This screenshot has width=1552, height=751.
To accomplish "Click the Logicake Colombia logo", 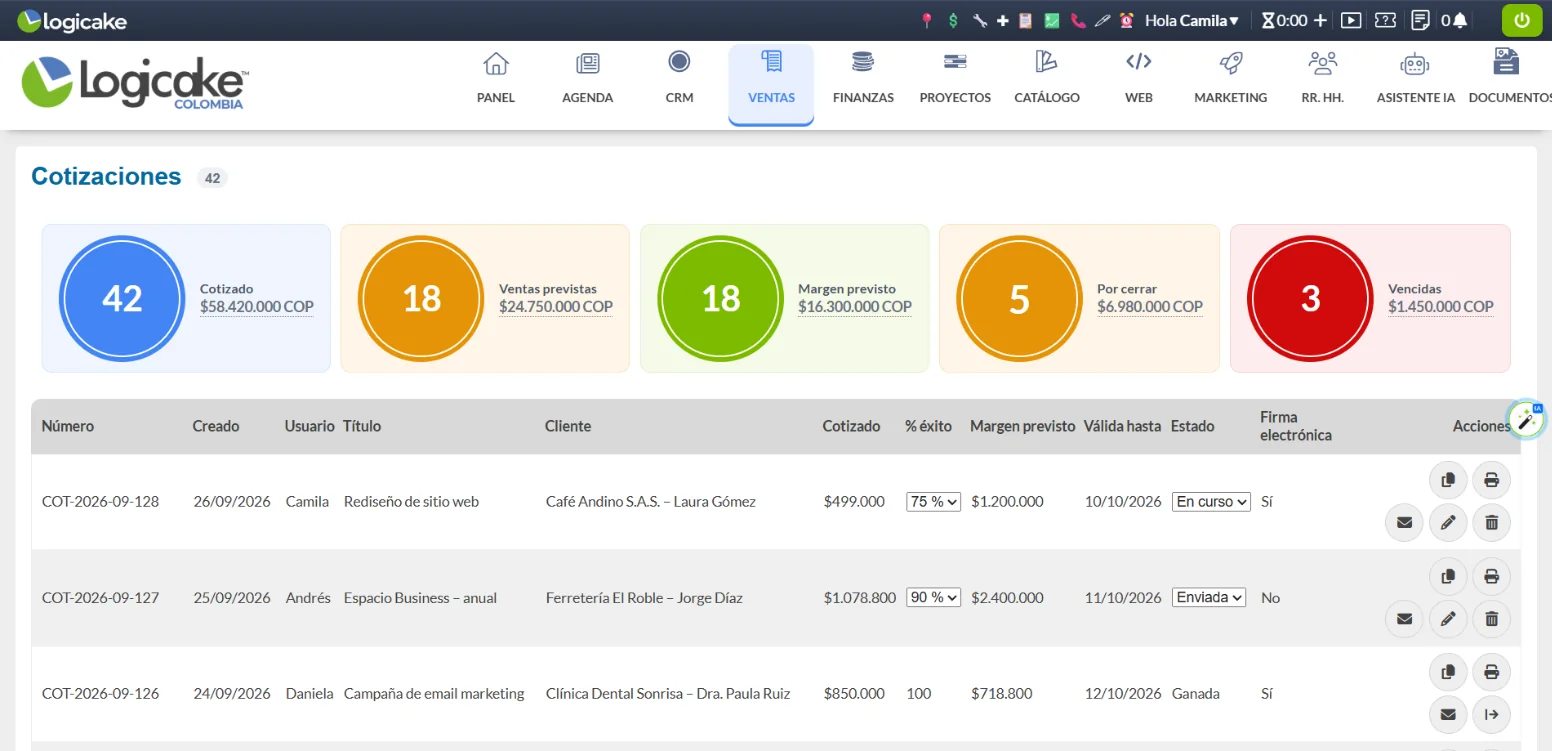I will tap(135, 83).
